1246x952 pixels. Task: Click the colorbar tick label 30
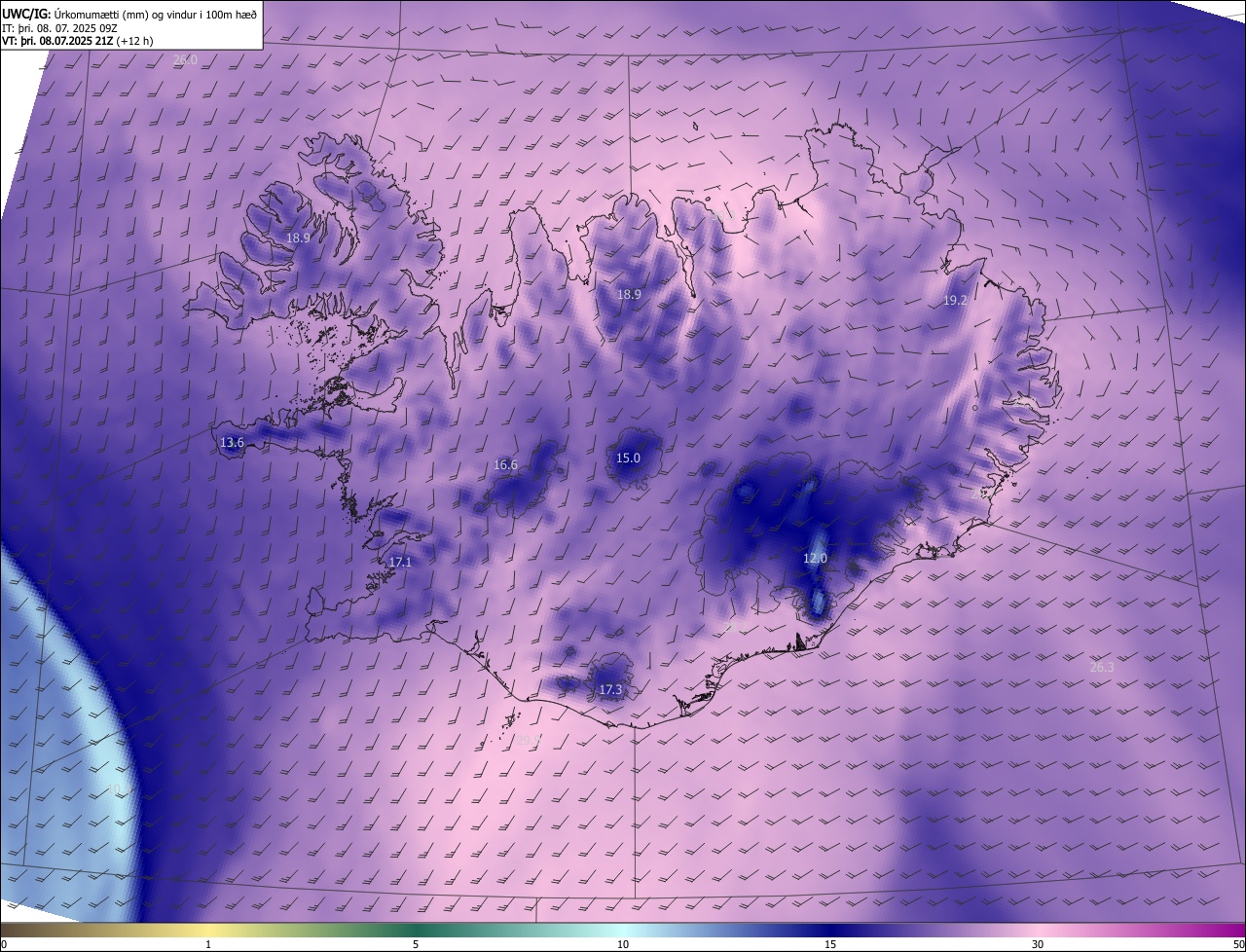point(1038,945)
